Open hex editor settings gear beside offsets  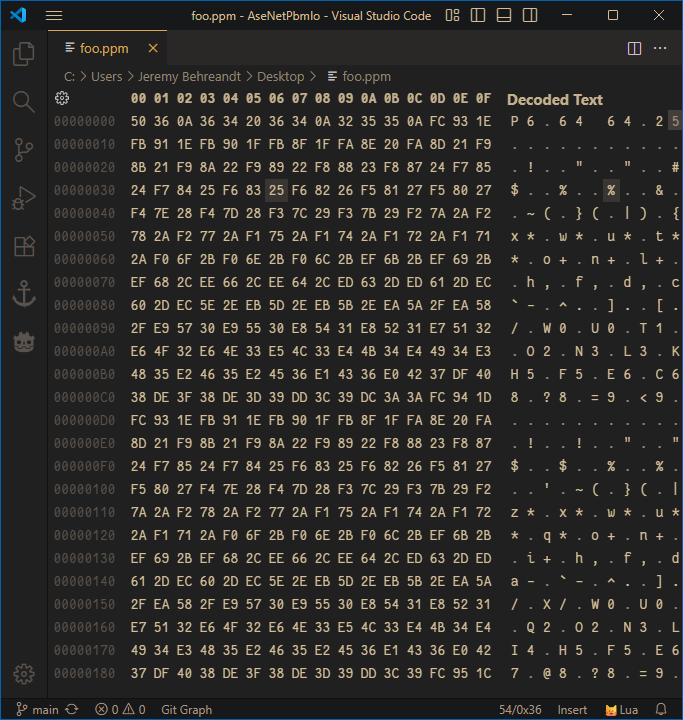pos(62,98)
